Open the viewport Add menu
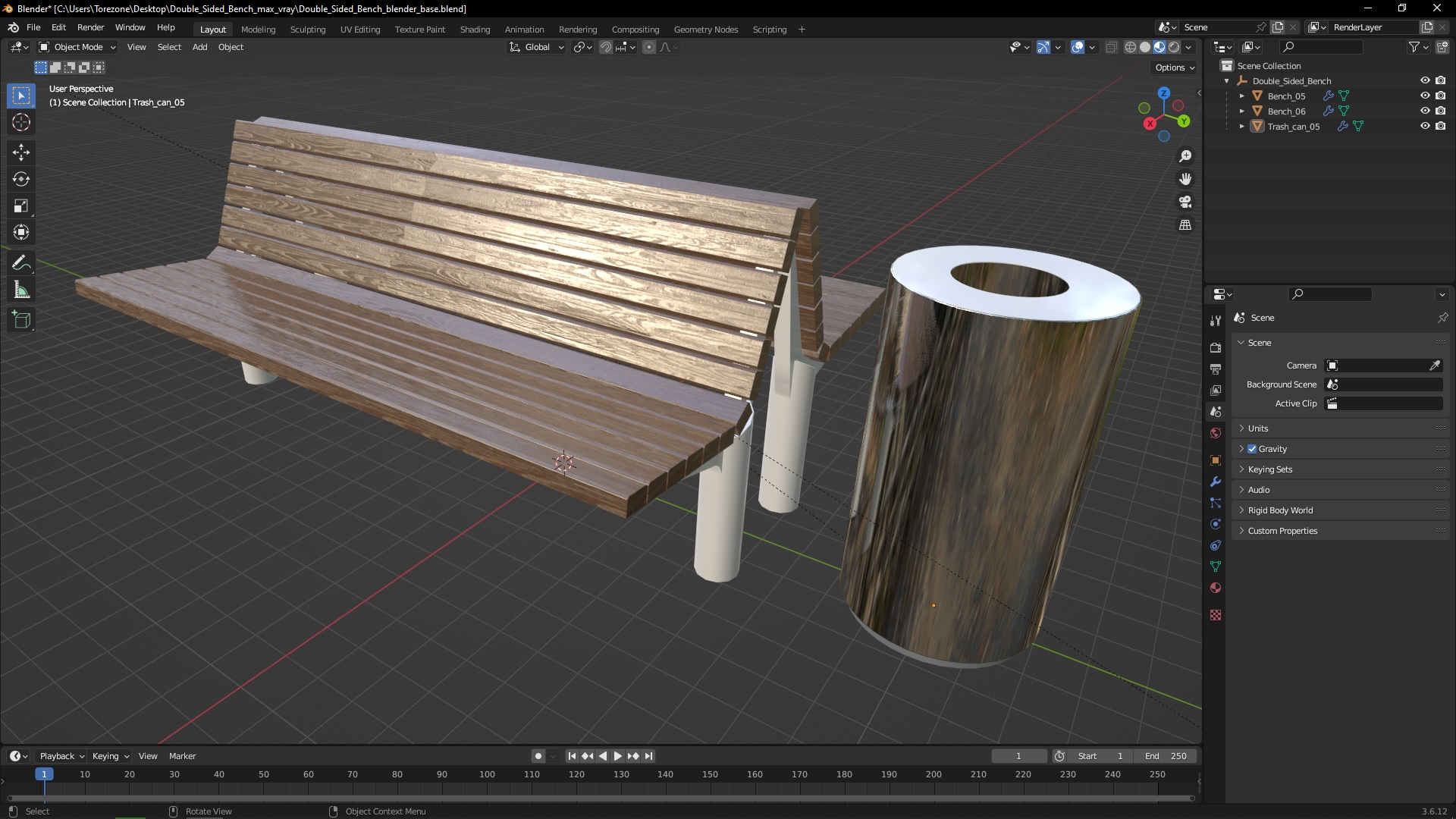Viewport: 1456px width, 819px height. click(199, 47)
